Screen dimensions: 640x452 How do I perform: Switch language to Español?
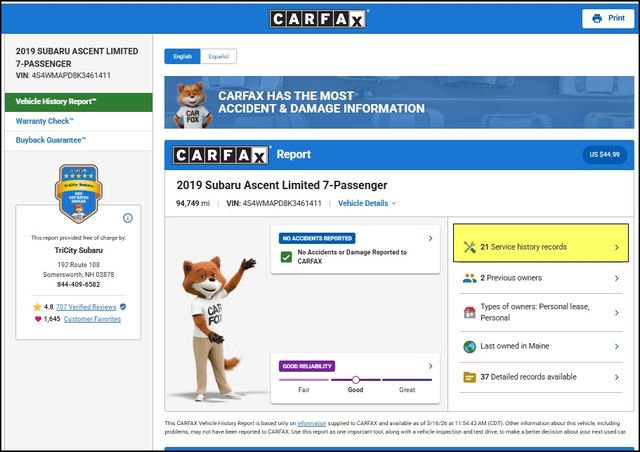coord(217,57)
